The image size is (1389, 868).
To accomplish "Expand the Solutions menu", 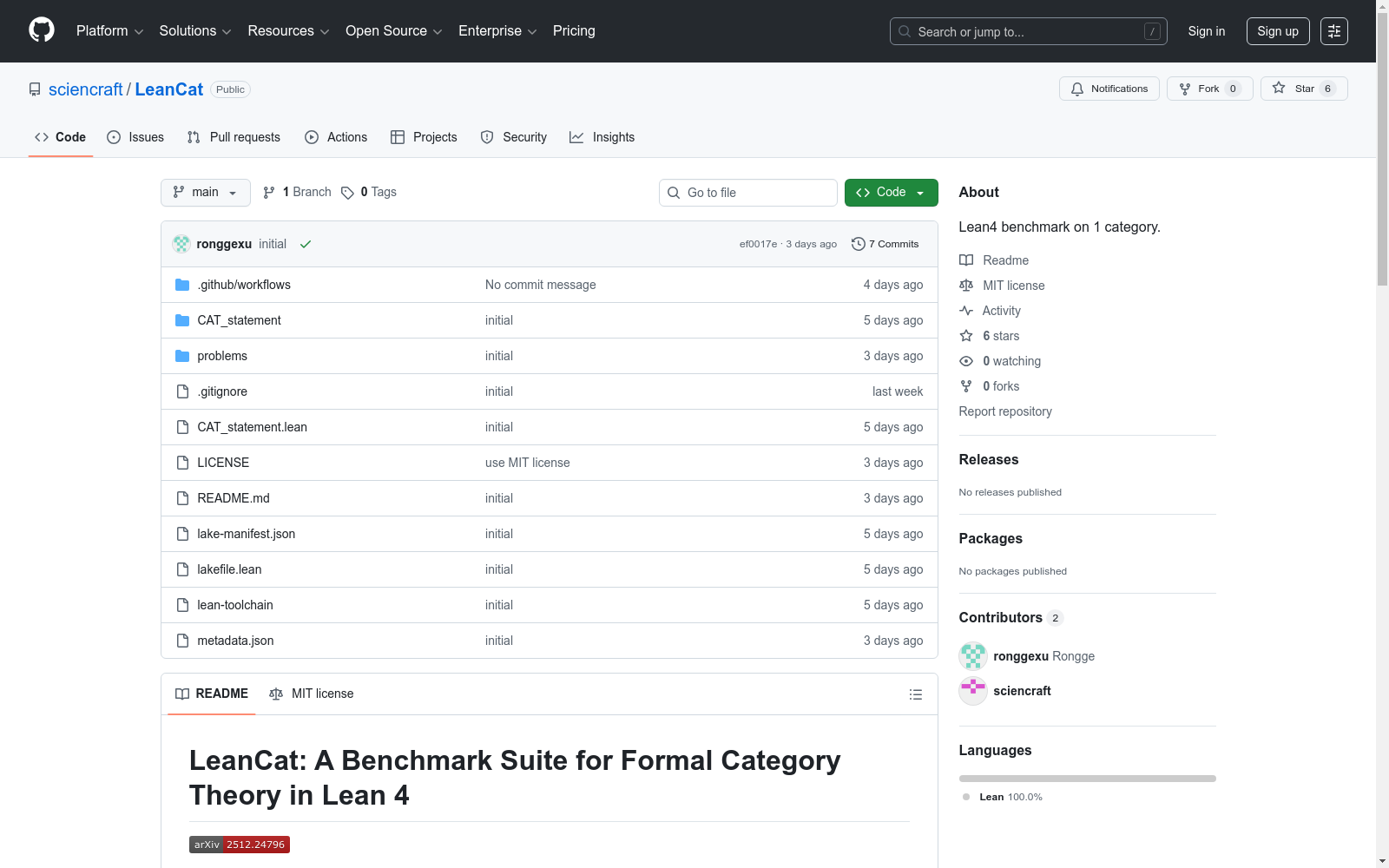I will pyautogui.click(x=195, y=31).
